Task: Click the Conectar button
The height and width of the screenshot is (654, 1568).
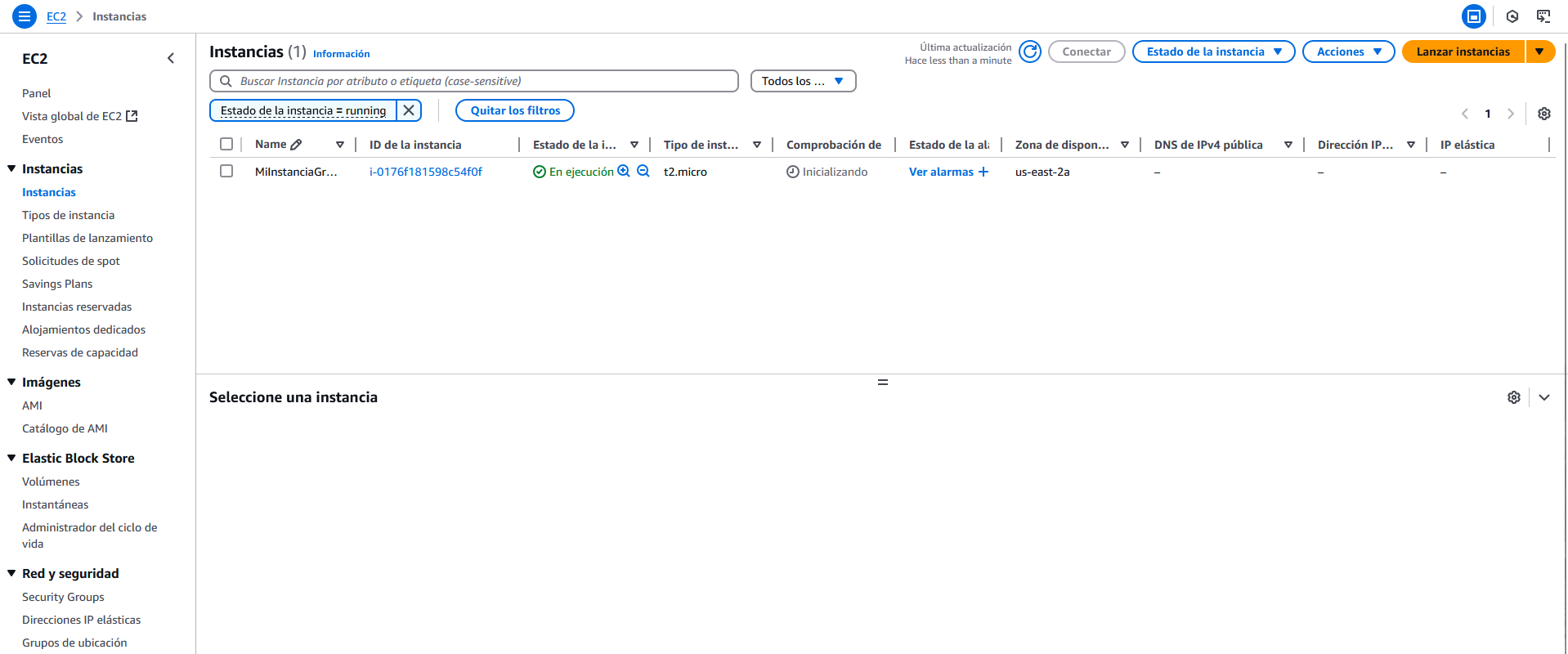Action: (1086, 52)
